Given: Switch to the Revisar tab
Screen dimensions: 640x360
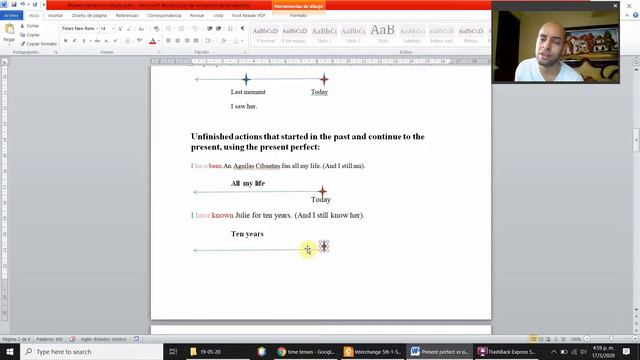Looking at the screenshot, I should tap(197, 16).
